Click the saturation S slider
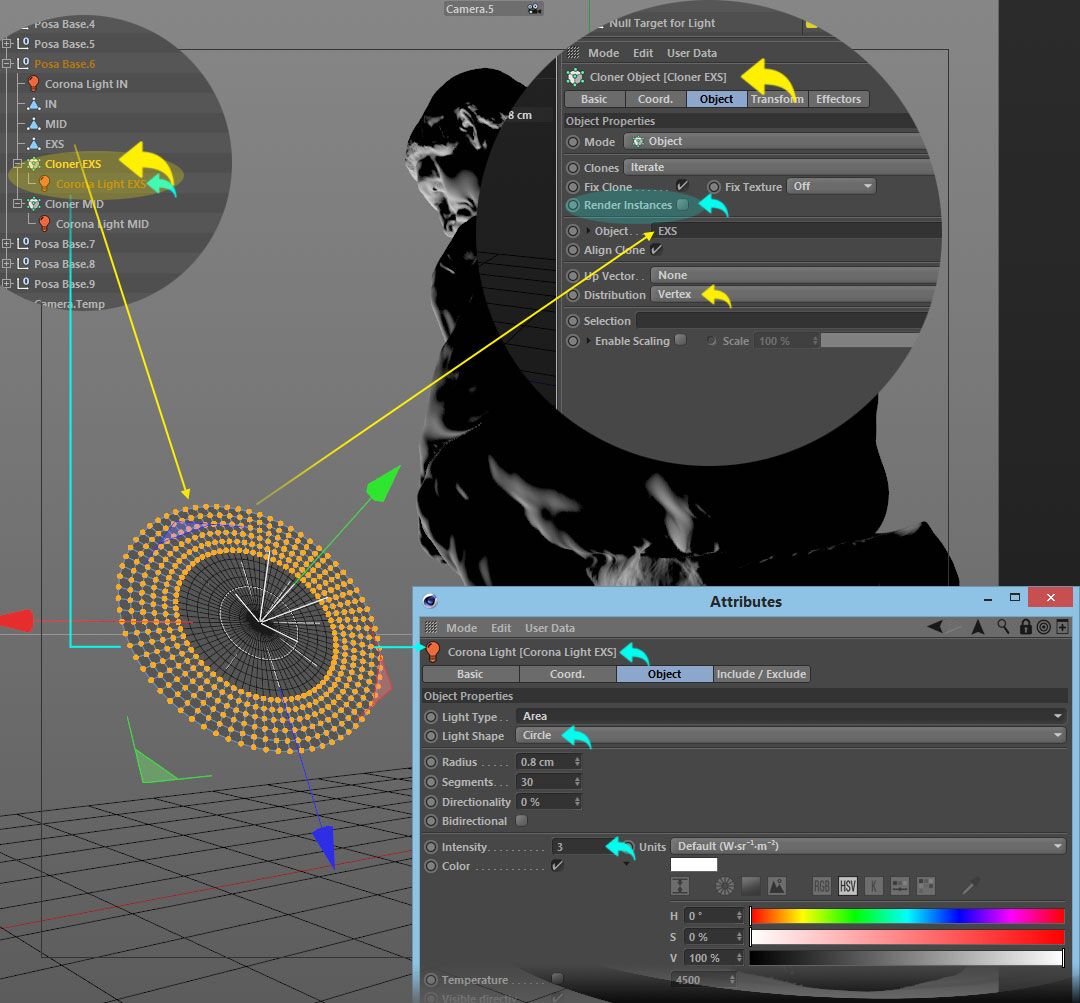1080x1003 pixels. (907, 937)
